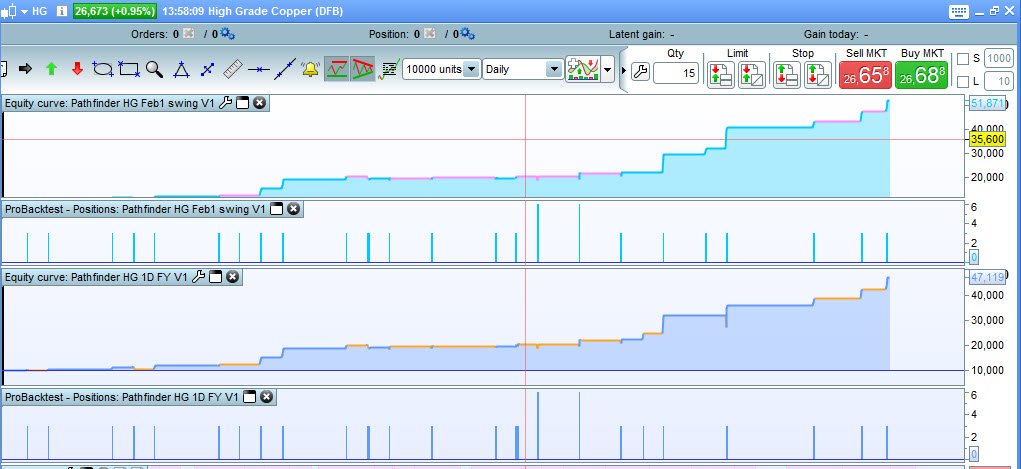Select the horizontal line tool

(x=259, y=69)
